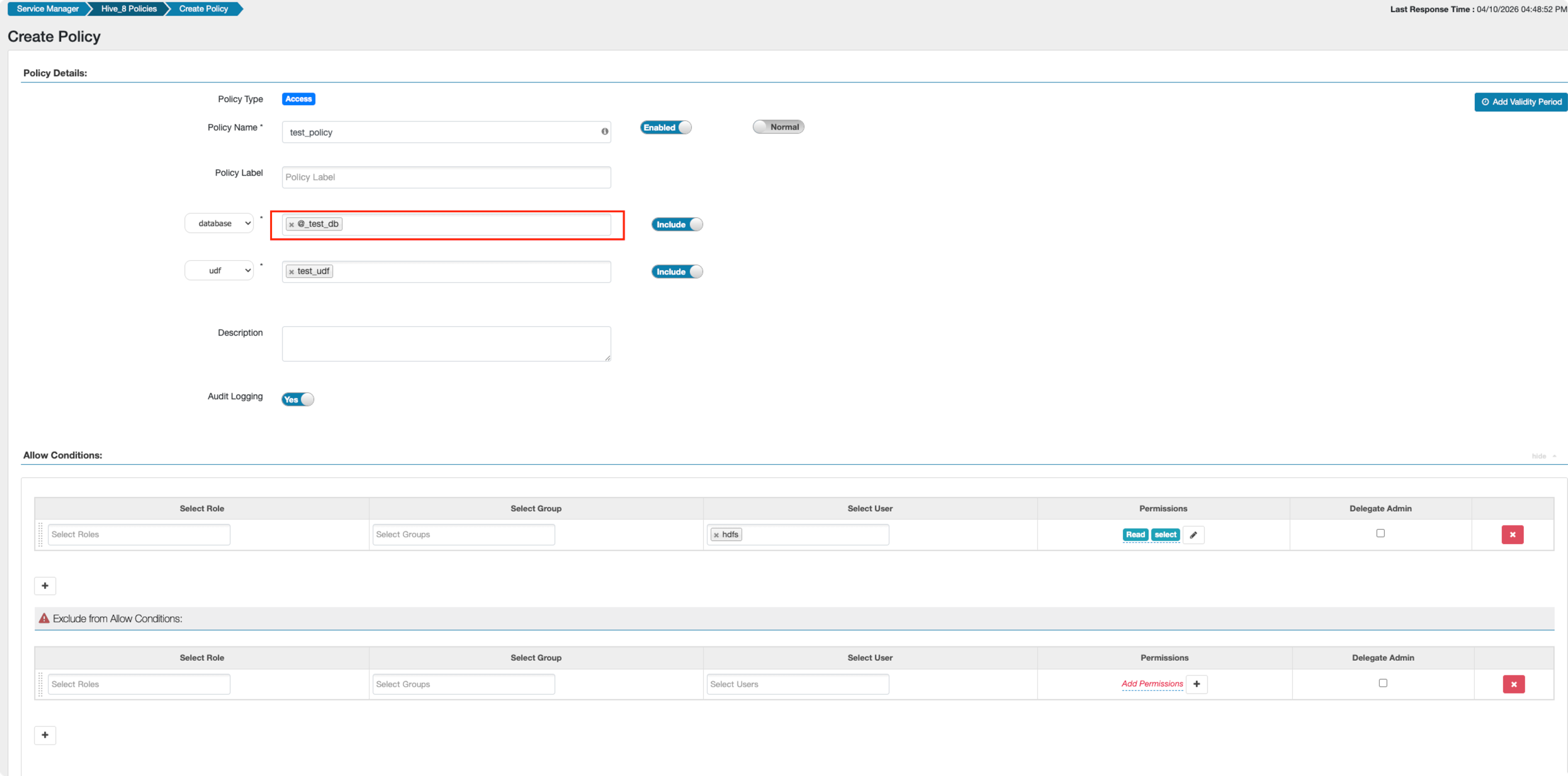Remove the @_test_db database tag
Image resolution: width=1568 pixels, height=776 pixels.
pyautogui.click(x=291, y=225)
